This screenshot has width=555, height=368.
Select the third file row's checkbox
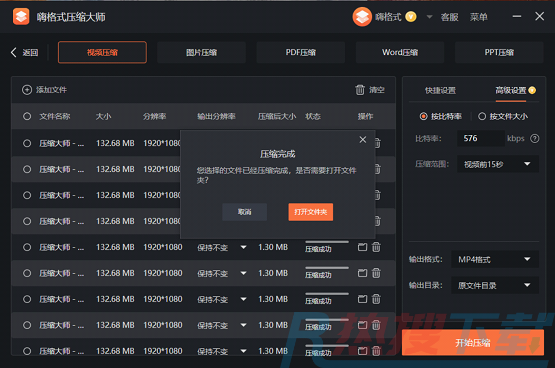[27, 195]
